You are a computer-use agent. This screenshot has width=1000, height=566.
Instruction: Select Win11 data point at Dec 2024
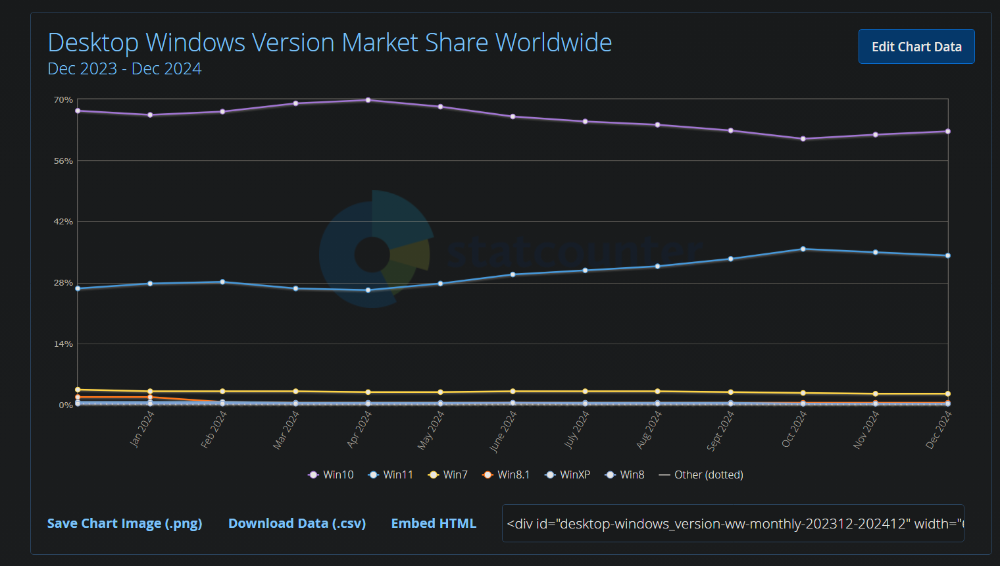[x=948, y=256]
